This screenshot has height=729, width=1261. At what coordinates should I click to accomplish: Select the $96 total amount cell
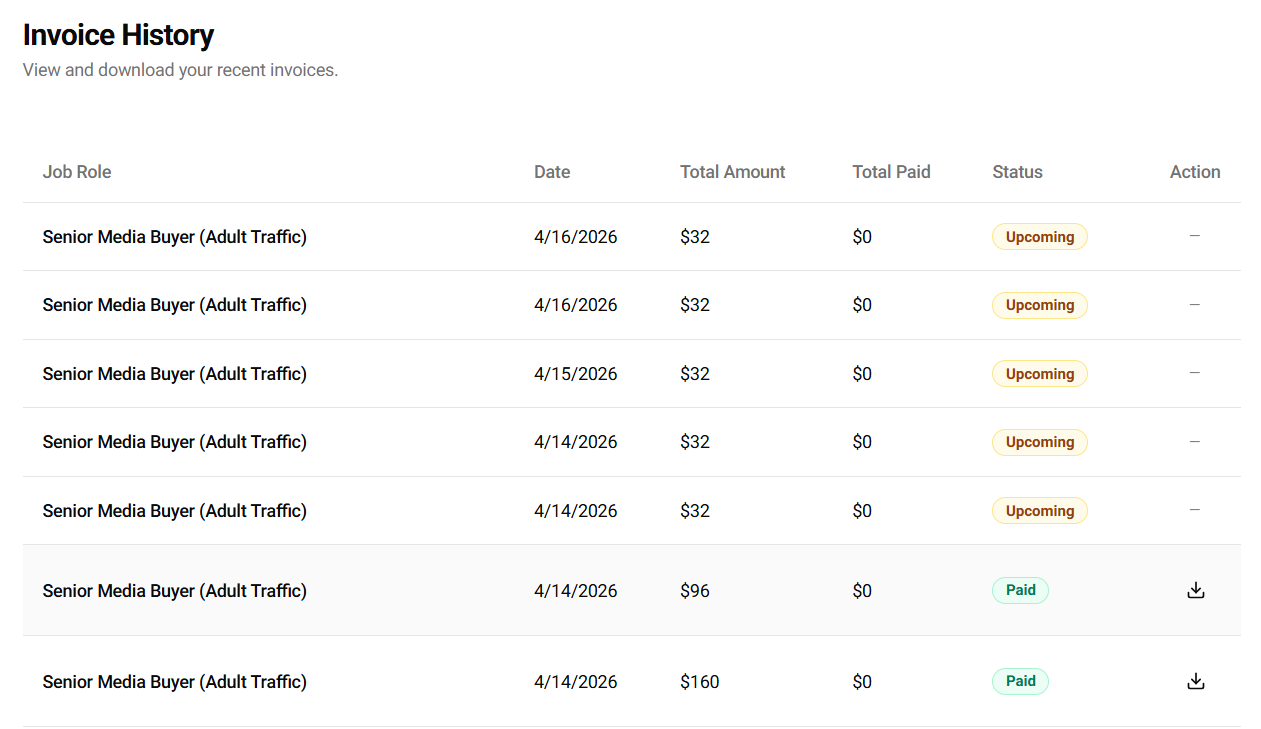(695, 591)
